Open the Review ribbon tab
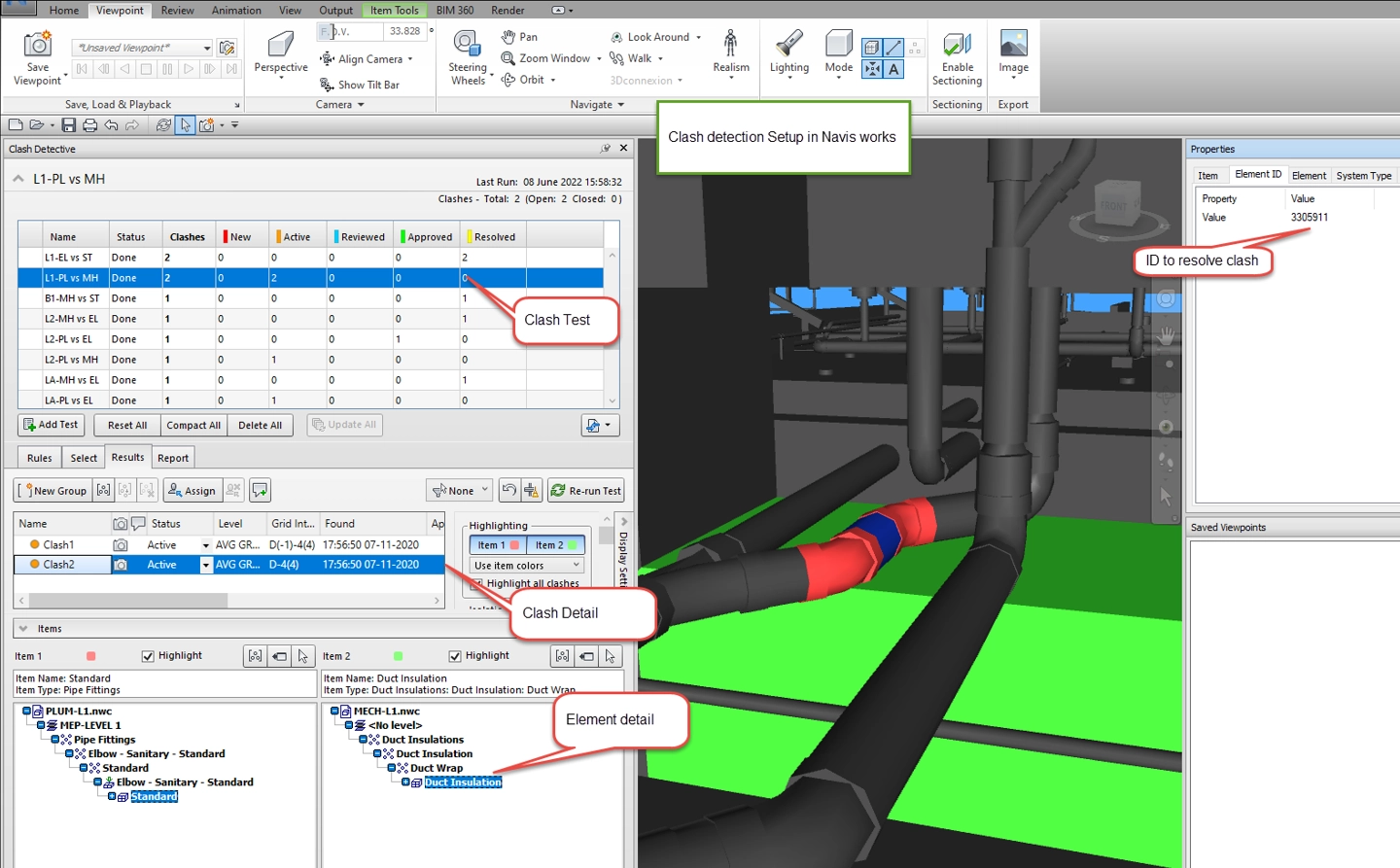The height and width of the screenshot is (868, 1400). coord(177,11)
